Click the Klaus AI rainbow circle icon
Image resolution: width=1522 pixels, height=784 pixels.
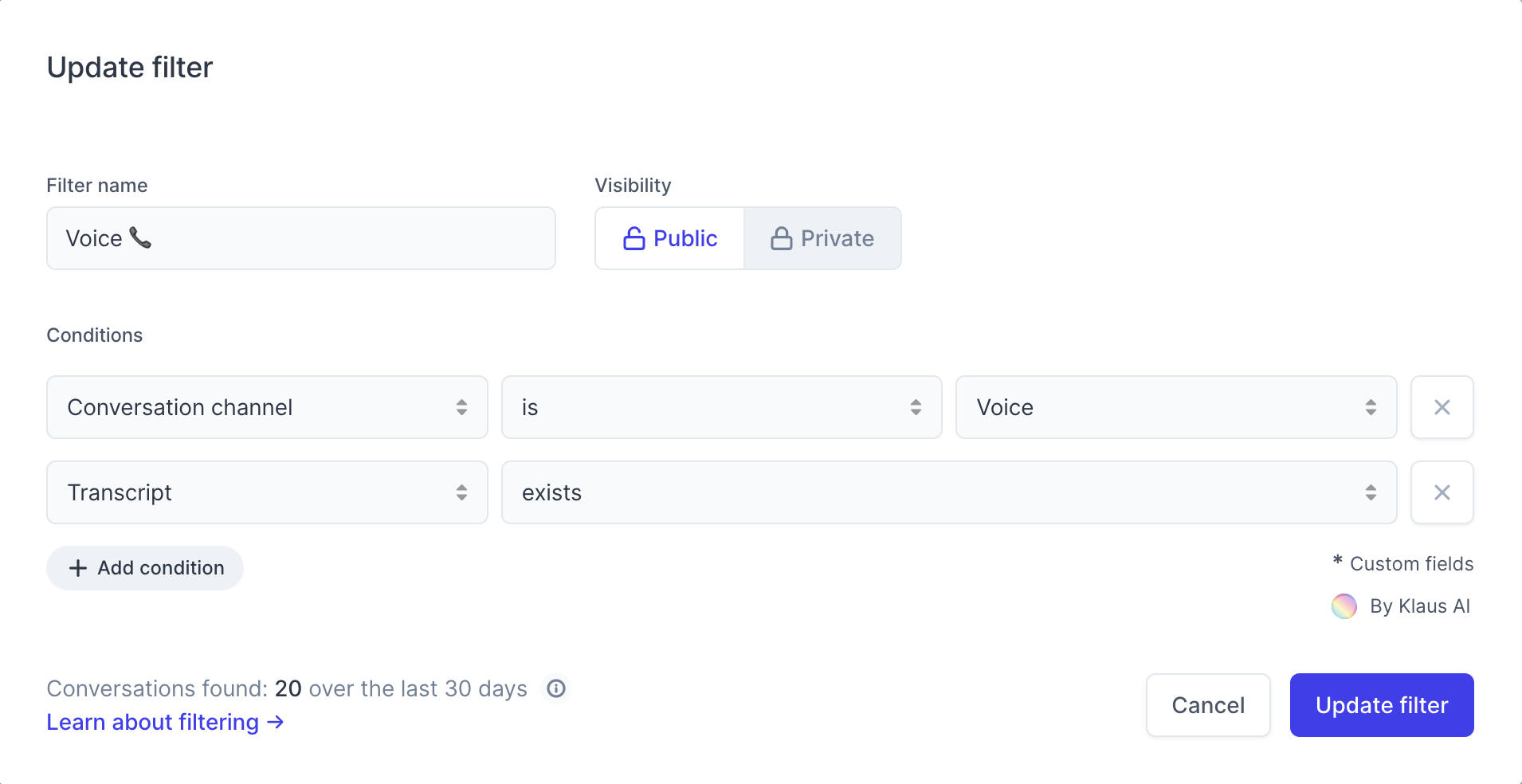tap(1344, 606)
